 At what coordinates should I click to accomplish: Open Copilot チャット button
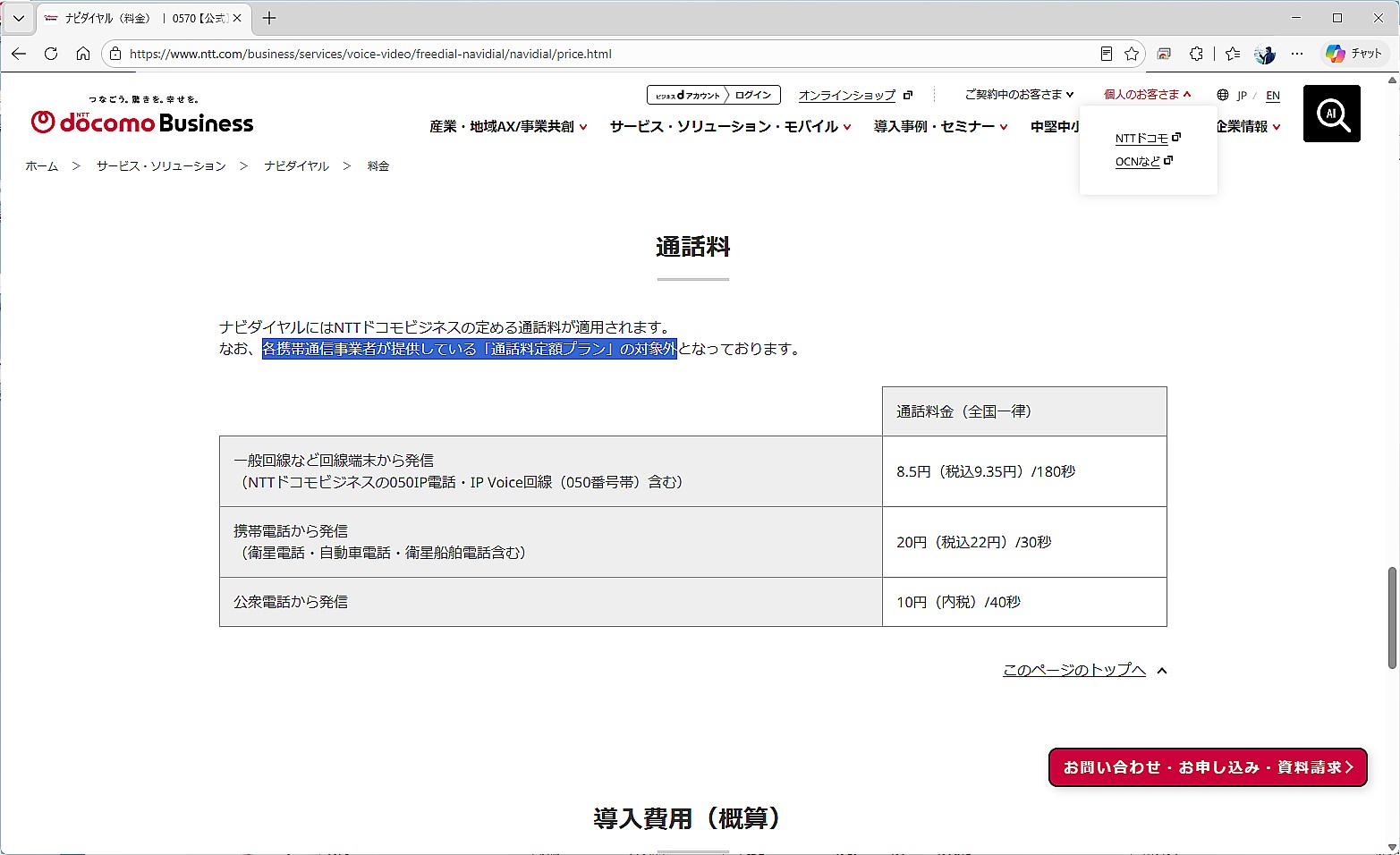click(1354, 54)
